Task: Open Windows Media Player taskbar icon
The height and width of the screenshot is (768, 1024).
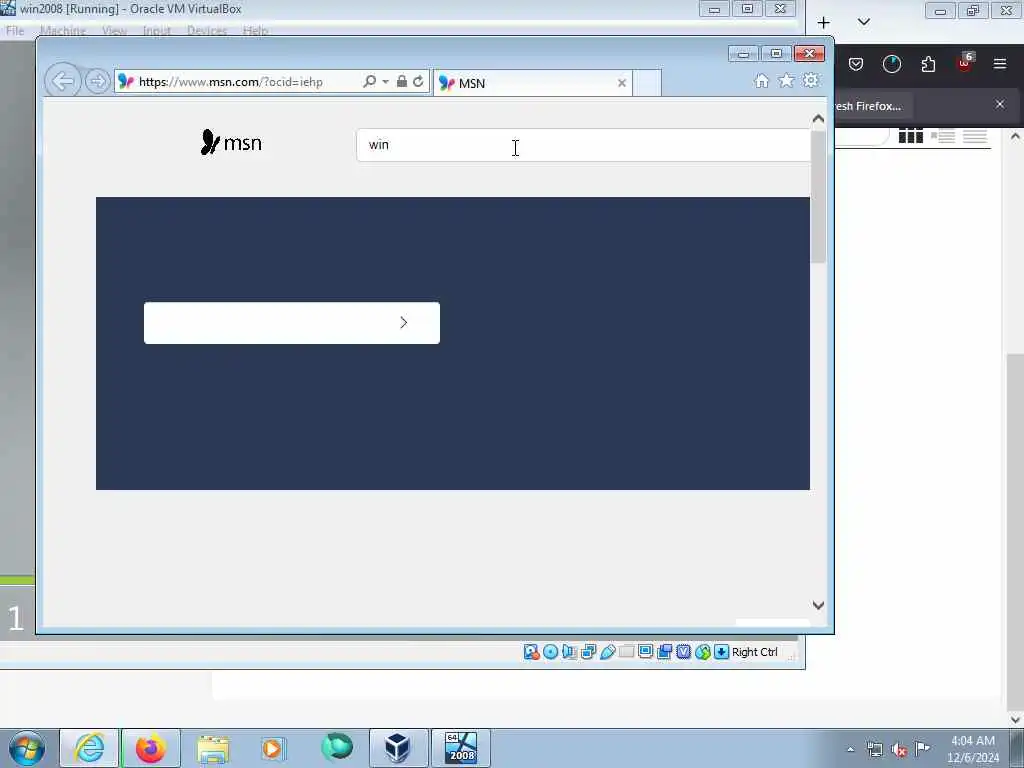Action: [x=272, y=748]
